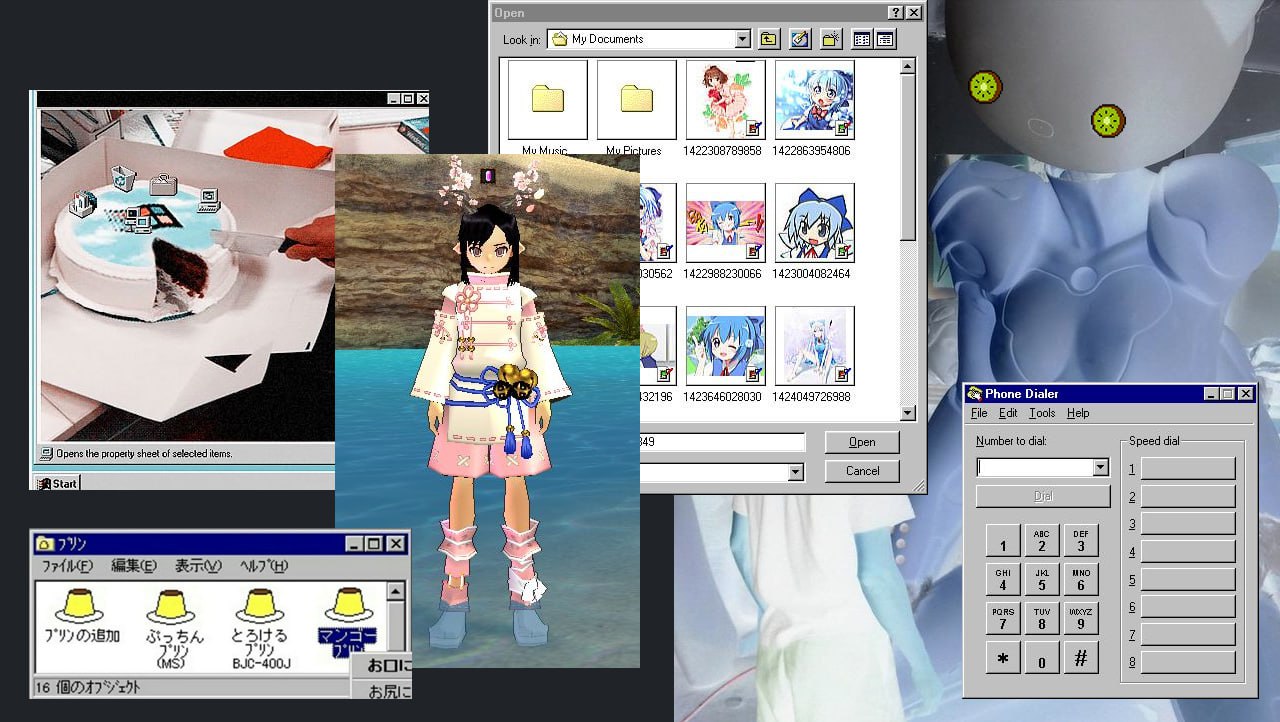Open Help menu in Phone Dialer
Screen dimensions: 1280x722
tap(1078, 413)
